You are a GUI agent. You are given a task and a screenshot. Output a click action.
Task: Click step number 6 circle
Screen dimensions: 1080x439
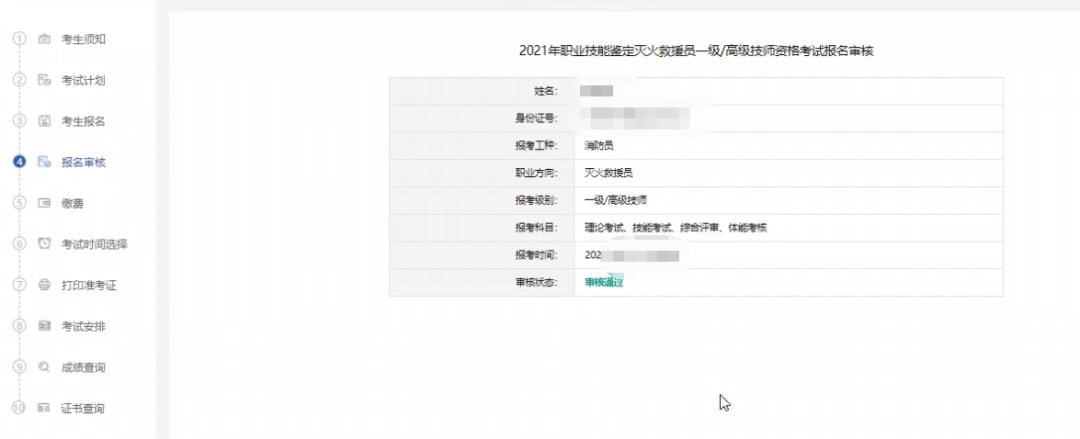[x=19, y=244]
